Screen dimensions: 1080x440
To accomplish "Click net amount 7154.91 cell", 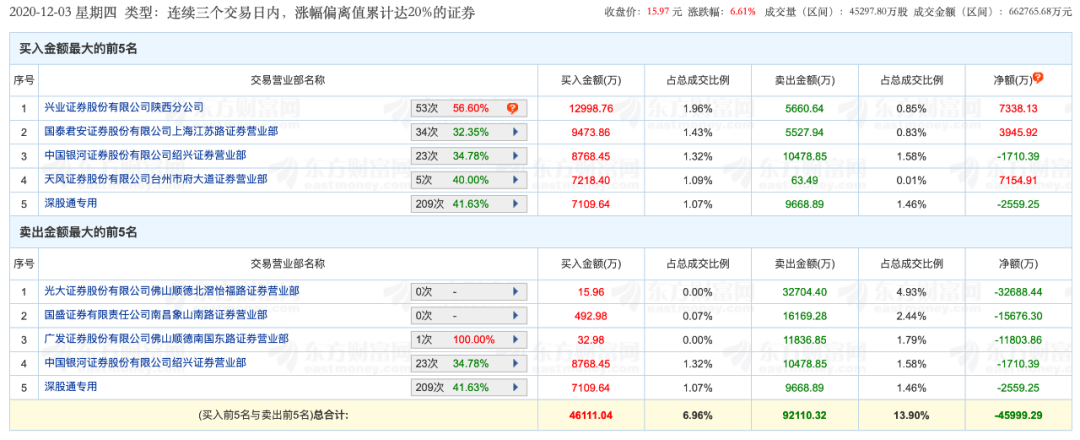I will click(x=1018, y=180).
